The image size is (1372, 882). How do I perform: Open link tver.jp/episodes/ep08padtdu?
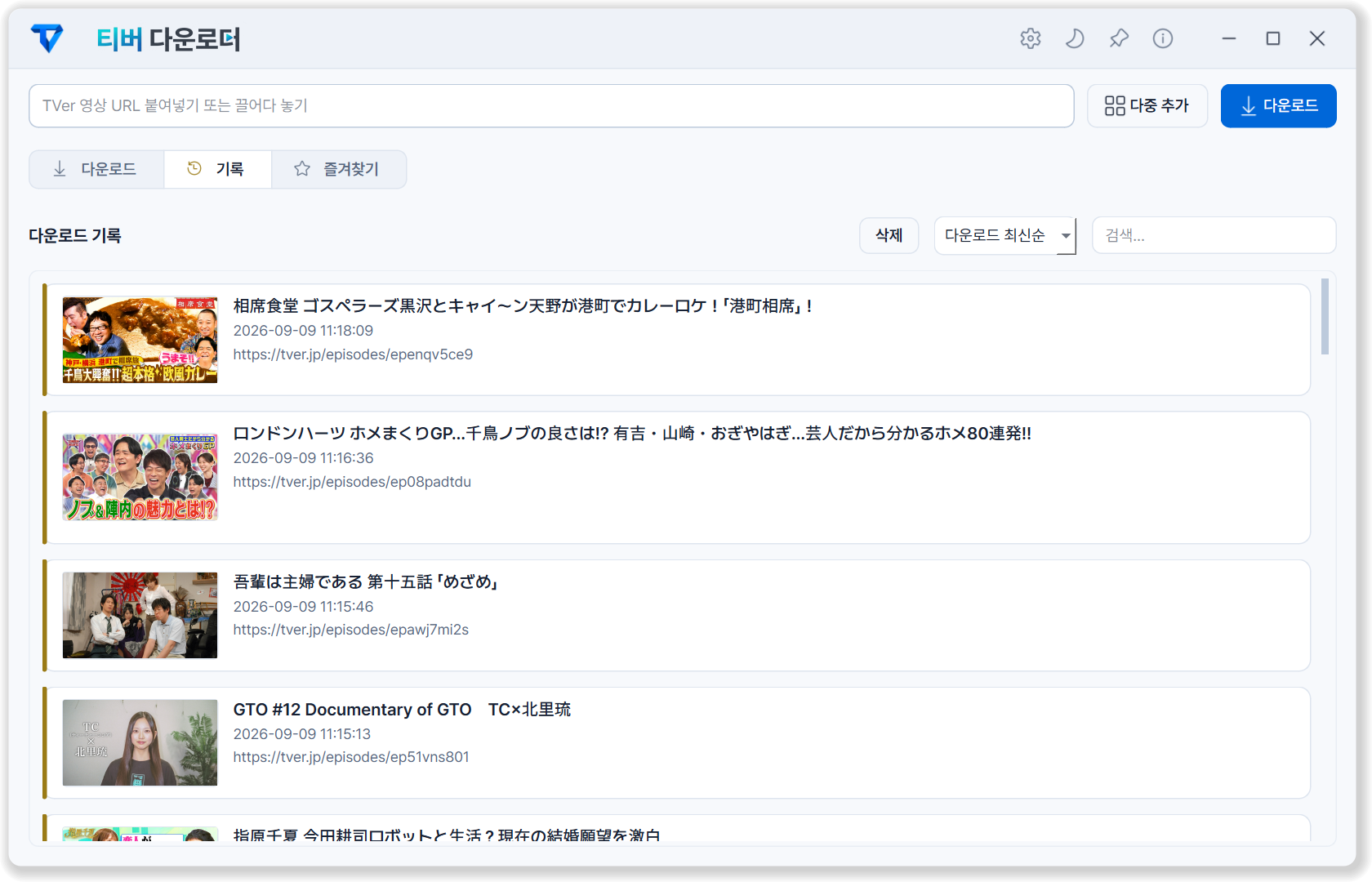tap(353, 482)
